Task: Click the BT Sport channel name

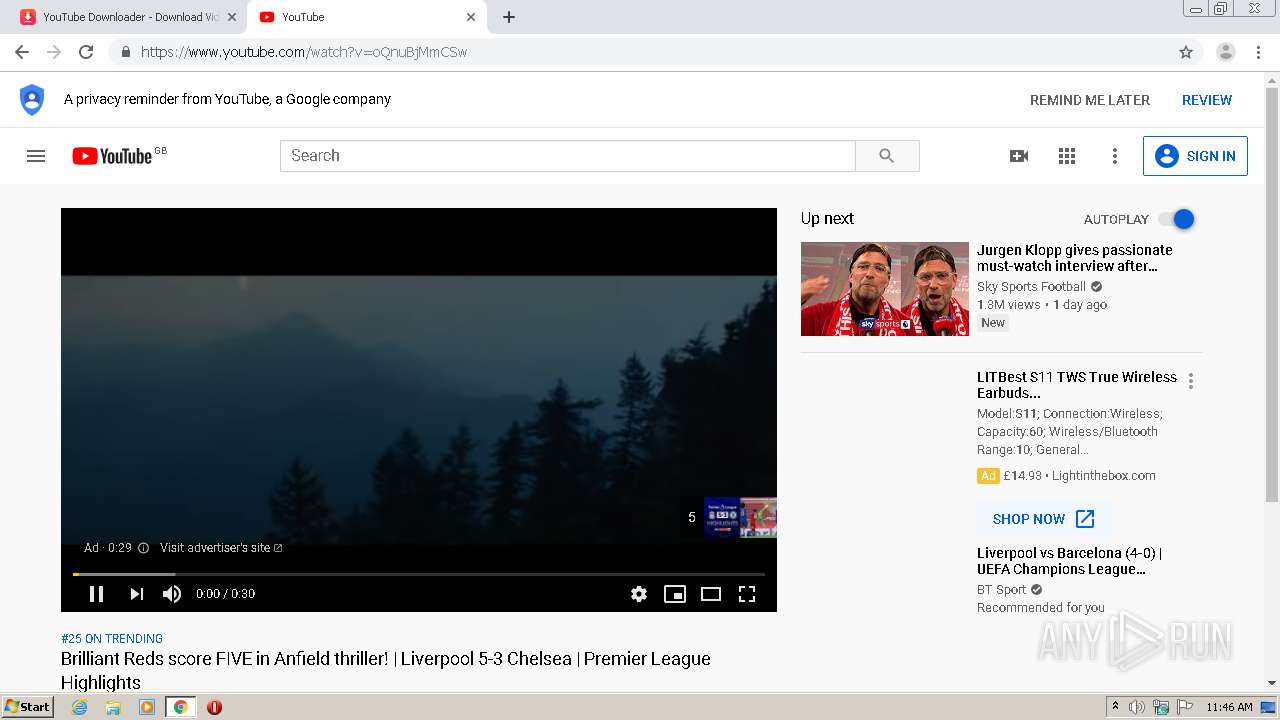Action: coord(1001,589)
